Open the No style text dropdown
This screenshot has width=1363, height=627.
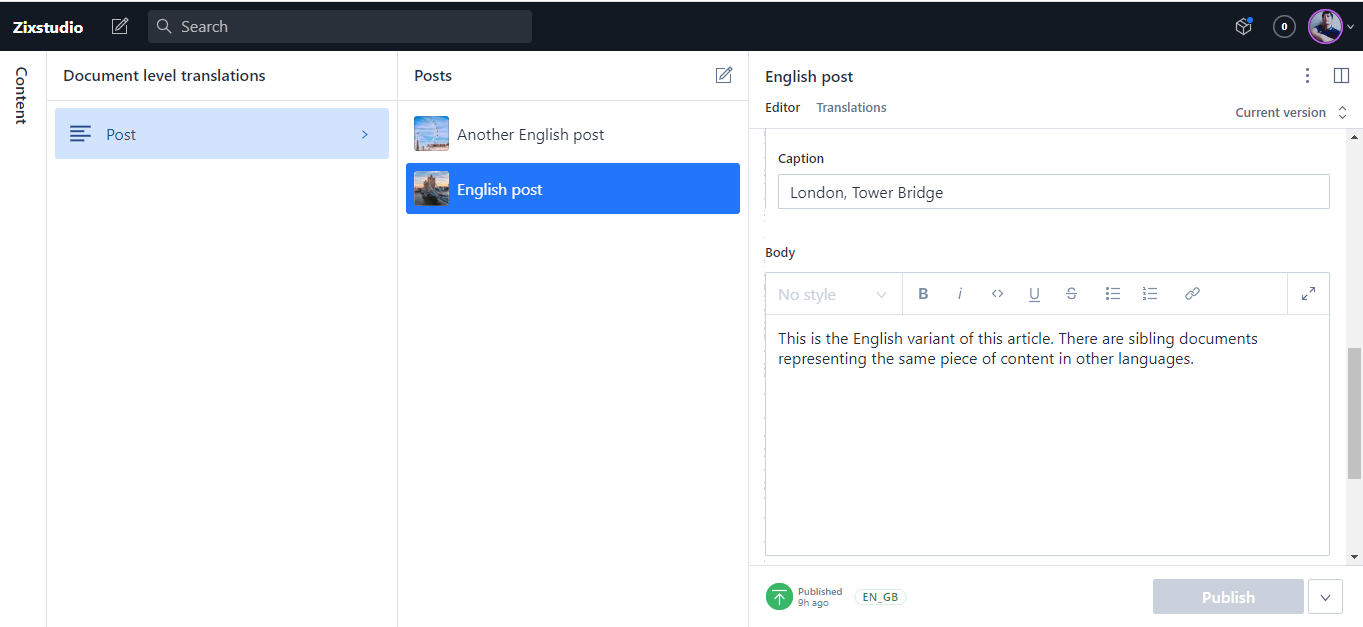point(833,294)
